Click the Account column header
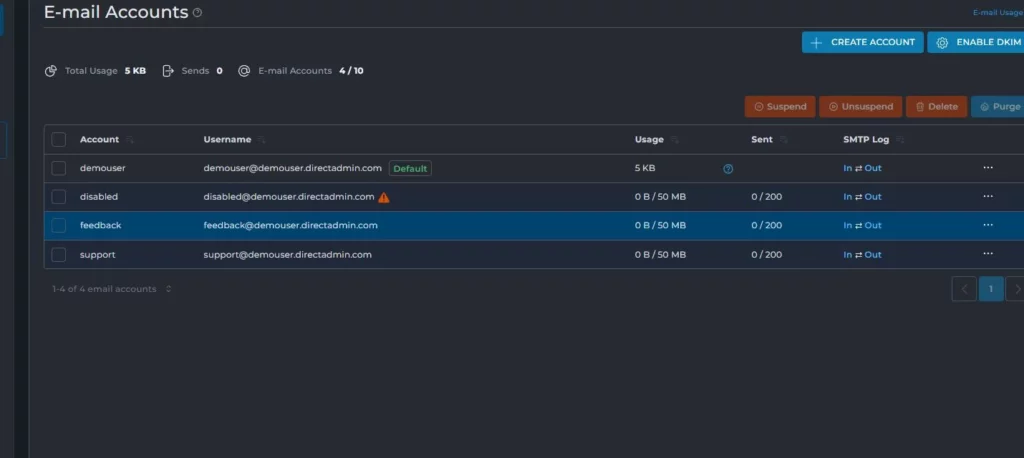 point(99,139)
